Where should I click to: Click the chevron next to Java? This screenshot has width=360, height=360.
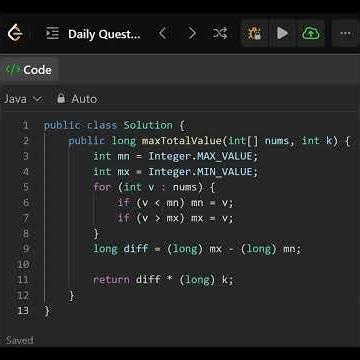click(x=38, y=99)
